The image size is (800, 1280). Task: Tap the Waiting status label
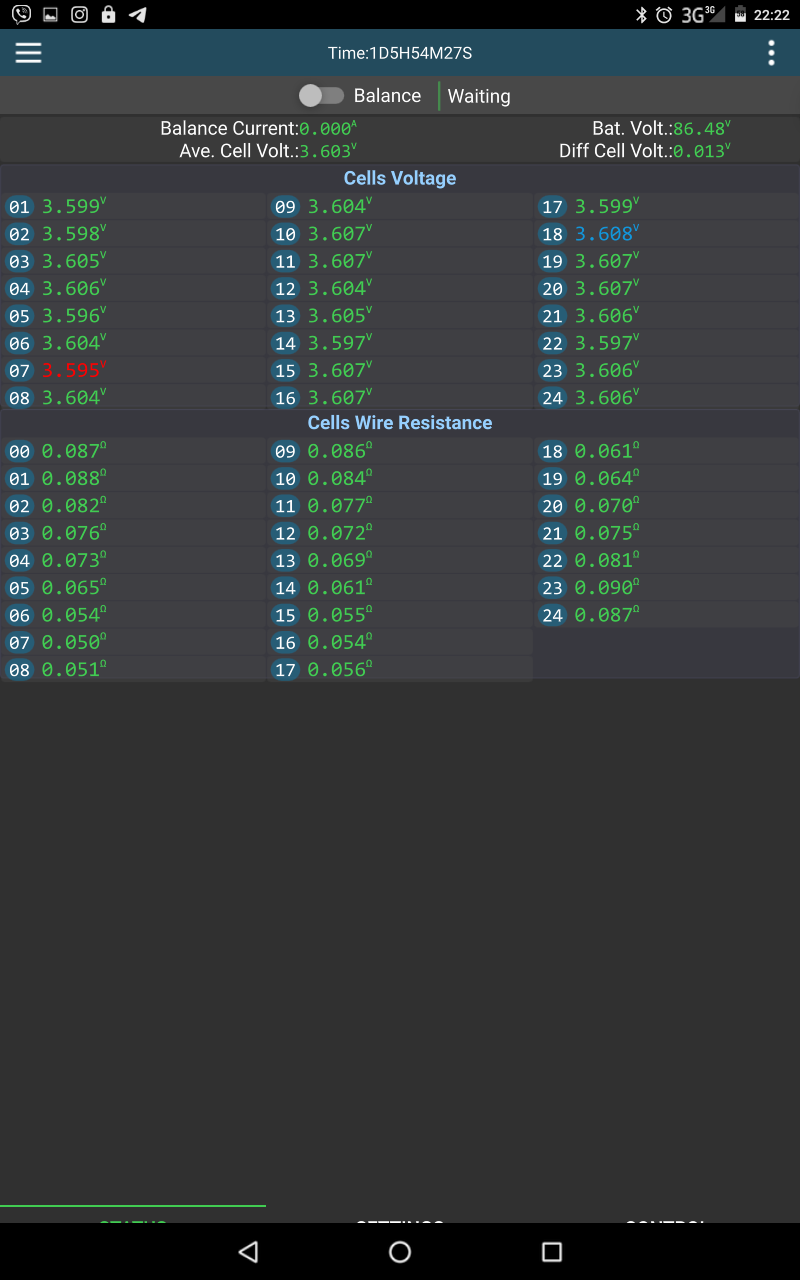pyautogui.click(x=479, y=96)
